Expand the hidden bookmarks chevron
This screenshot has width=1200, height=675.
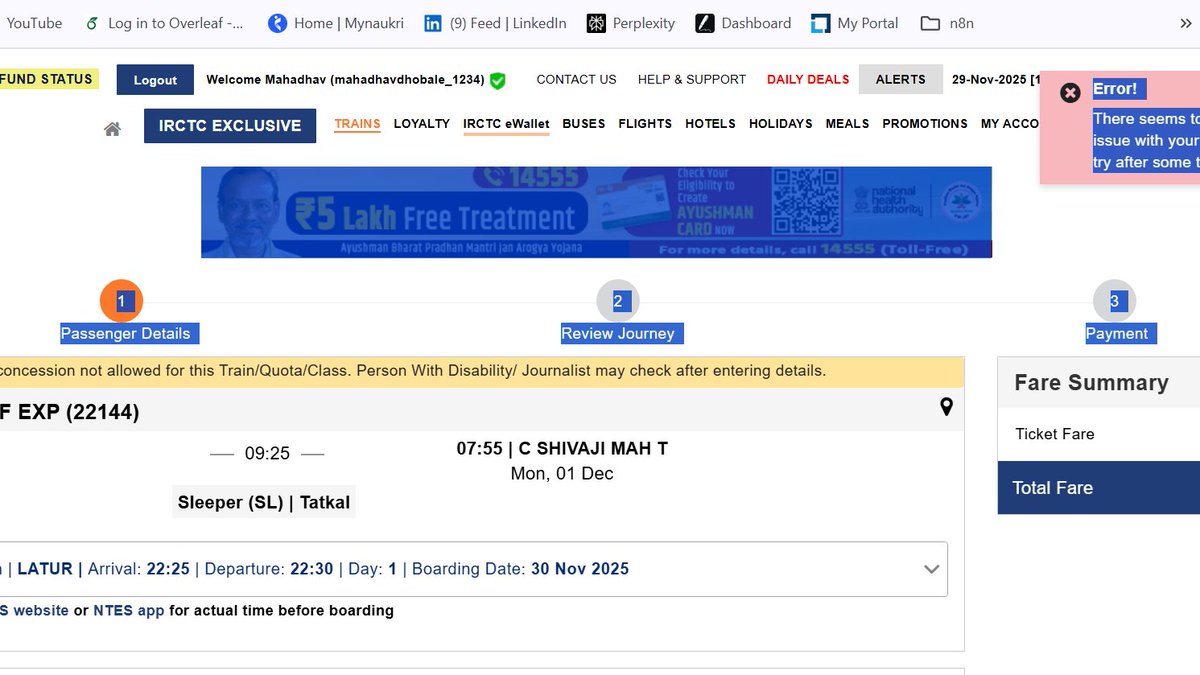click(x=1186, y=22)
